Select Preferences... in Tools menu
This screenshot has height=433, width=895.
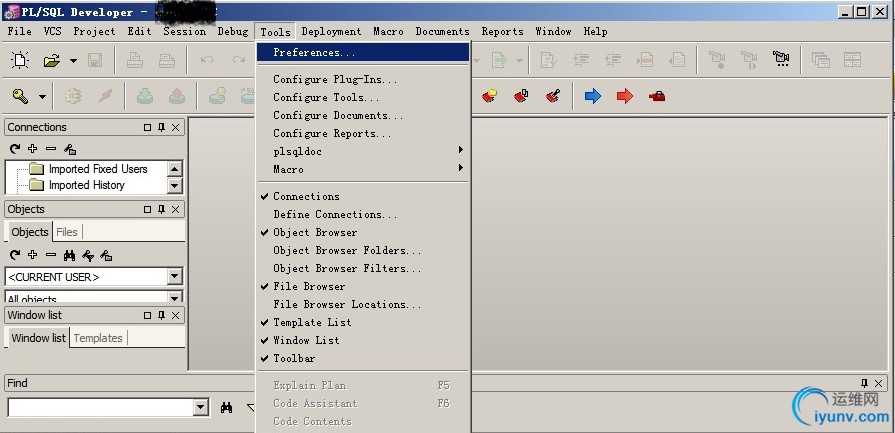tap(363, 52)
